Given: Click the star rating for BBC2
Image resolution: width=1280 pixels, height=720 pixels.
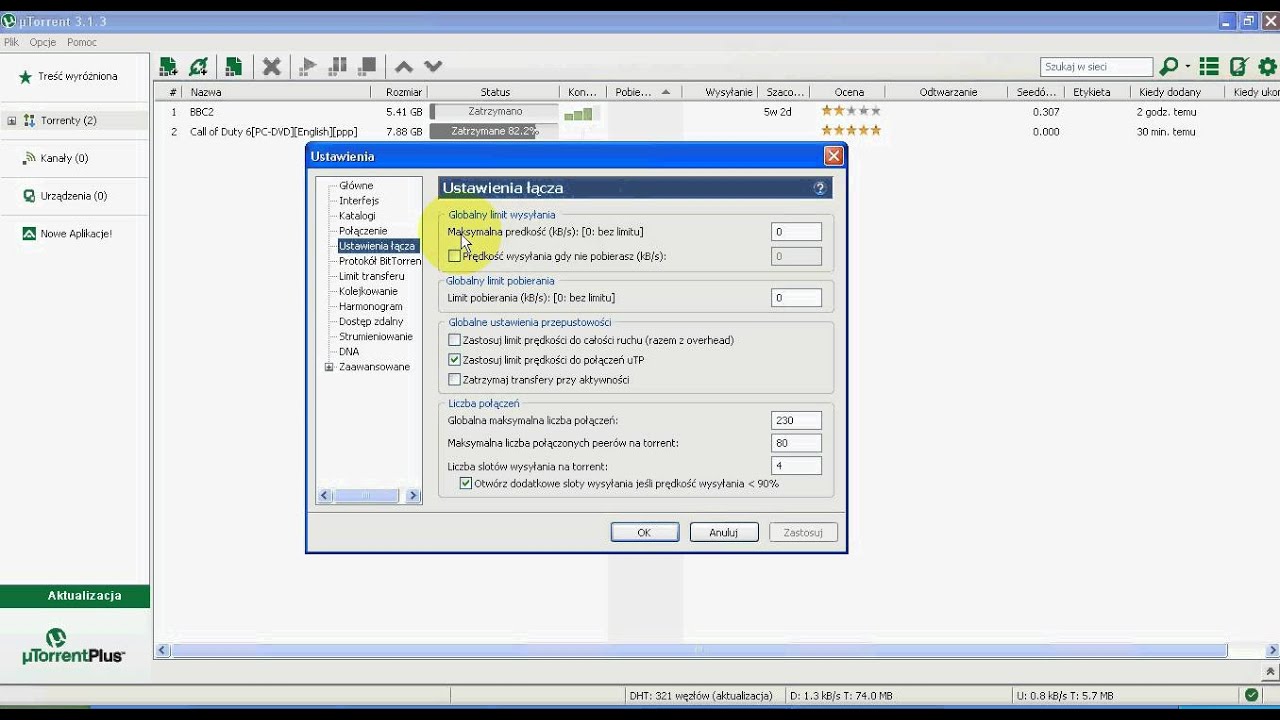Looking at the screenshot, I should tap(851, 111).
